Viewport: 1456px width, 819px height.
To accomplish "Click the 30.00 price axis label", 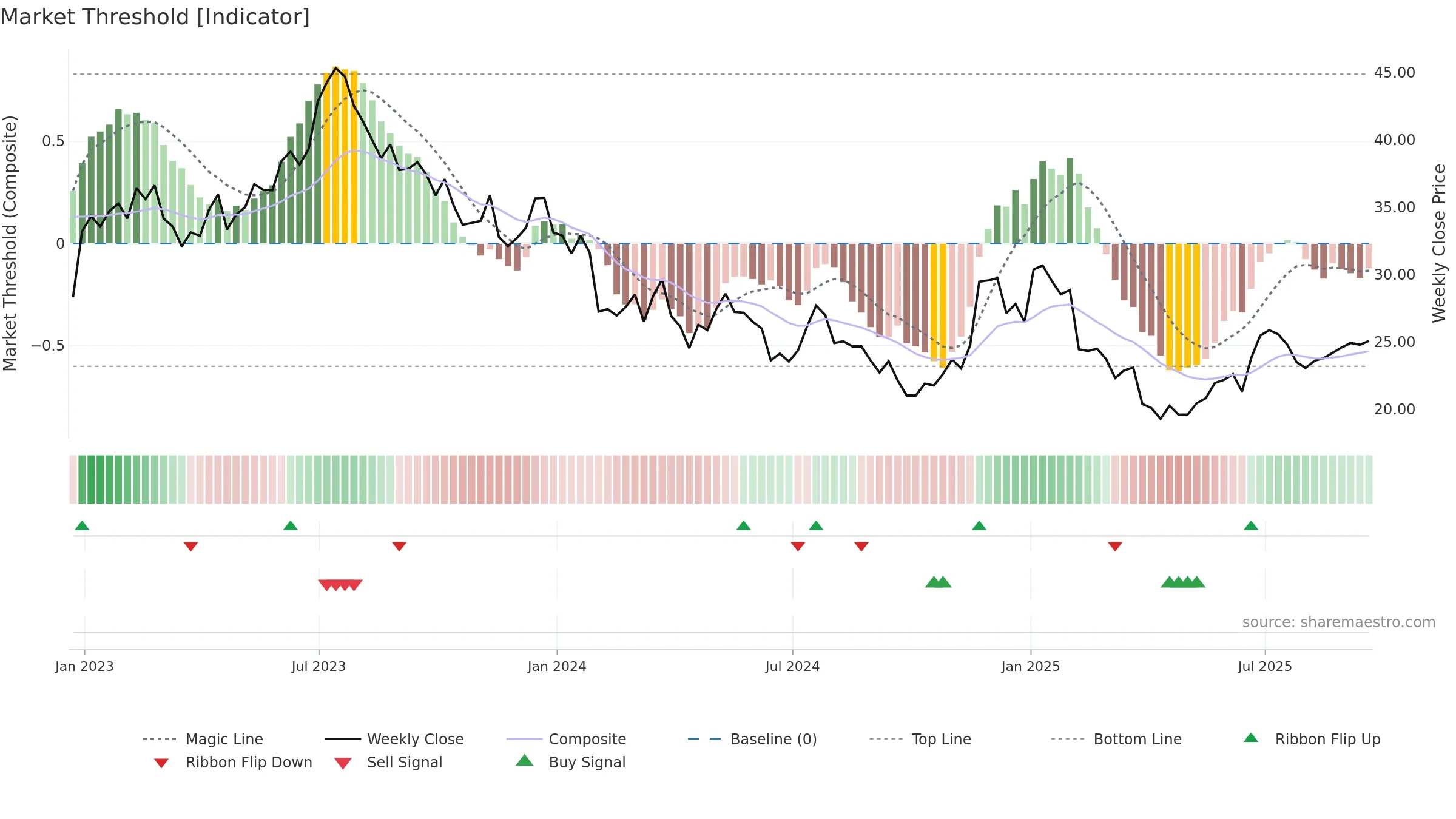I will (x=1395, y=275).
